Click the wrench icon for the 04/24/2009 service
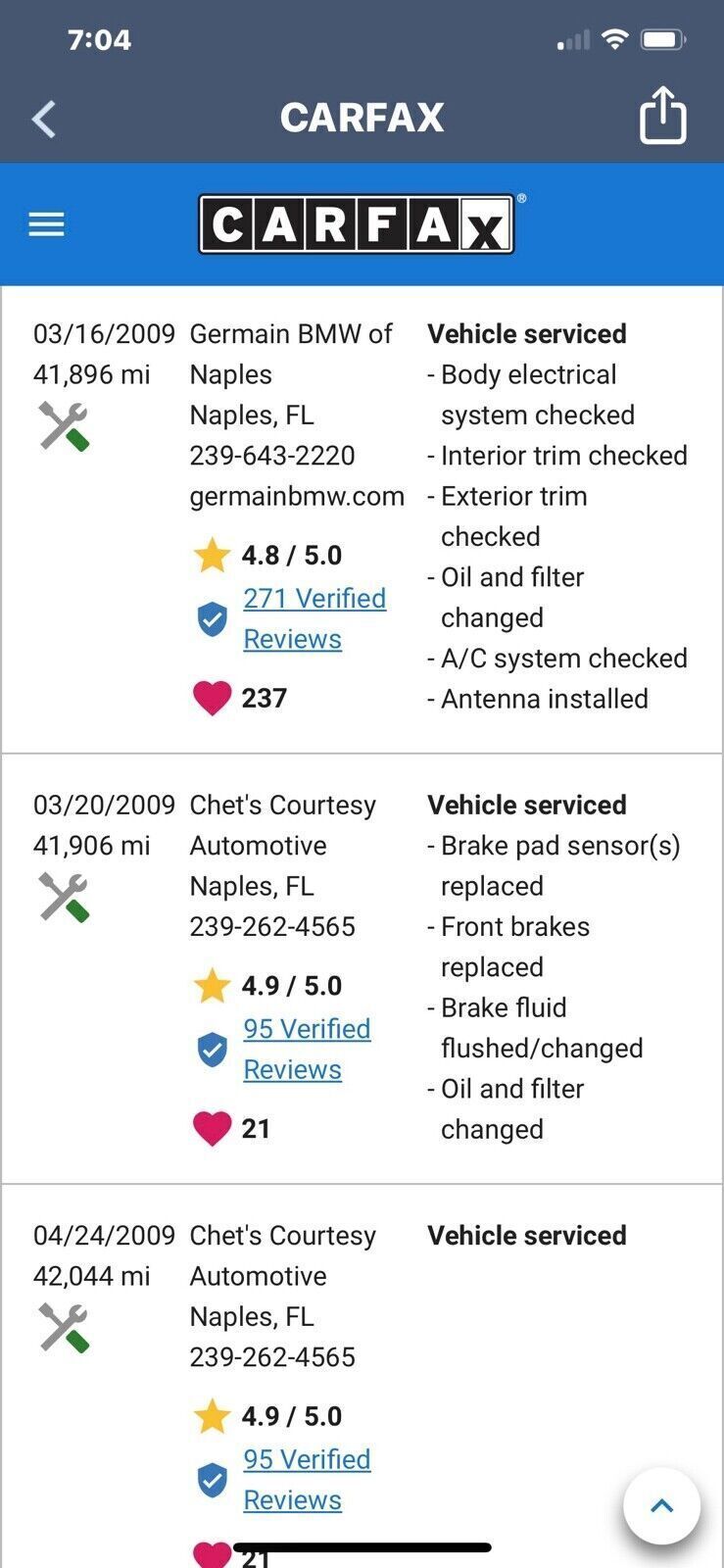The height and width of the screenshot is (1568, 724). [65, 1328]
